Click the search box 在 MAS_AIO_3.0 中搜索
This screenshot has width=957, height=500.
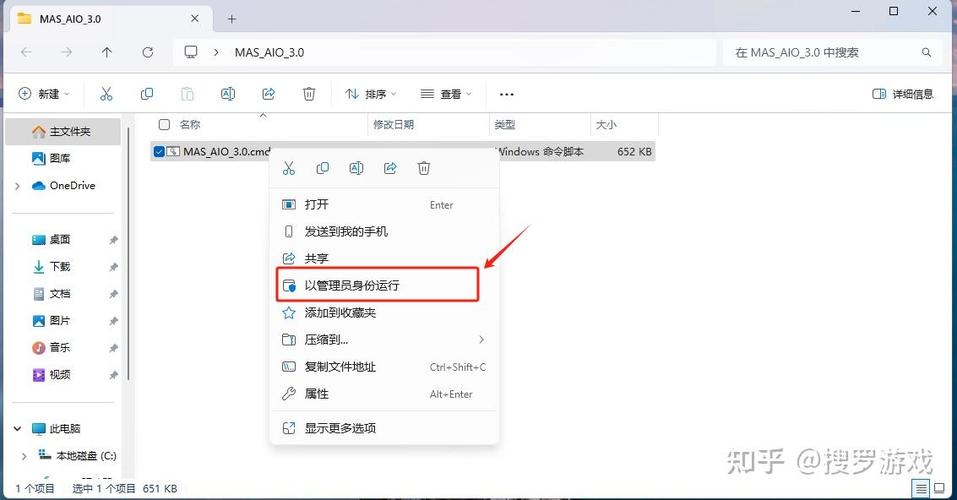pos(834,53)
